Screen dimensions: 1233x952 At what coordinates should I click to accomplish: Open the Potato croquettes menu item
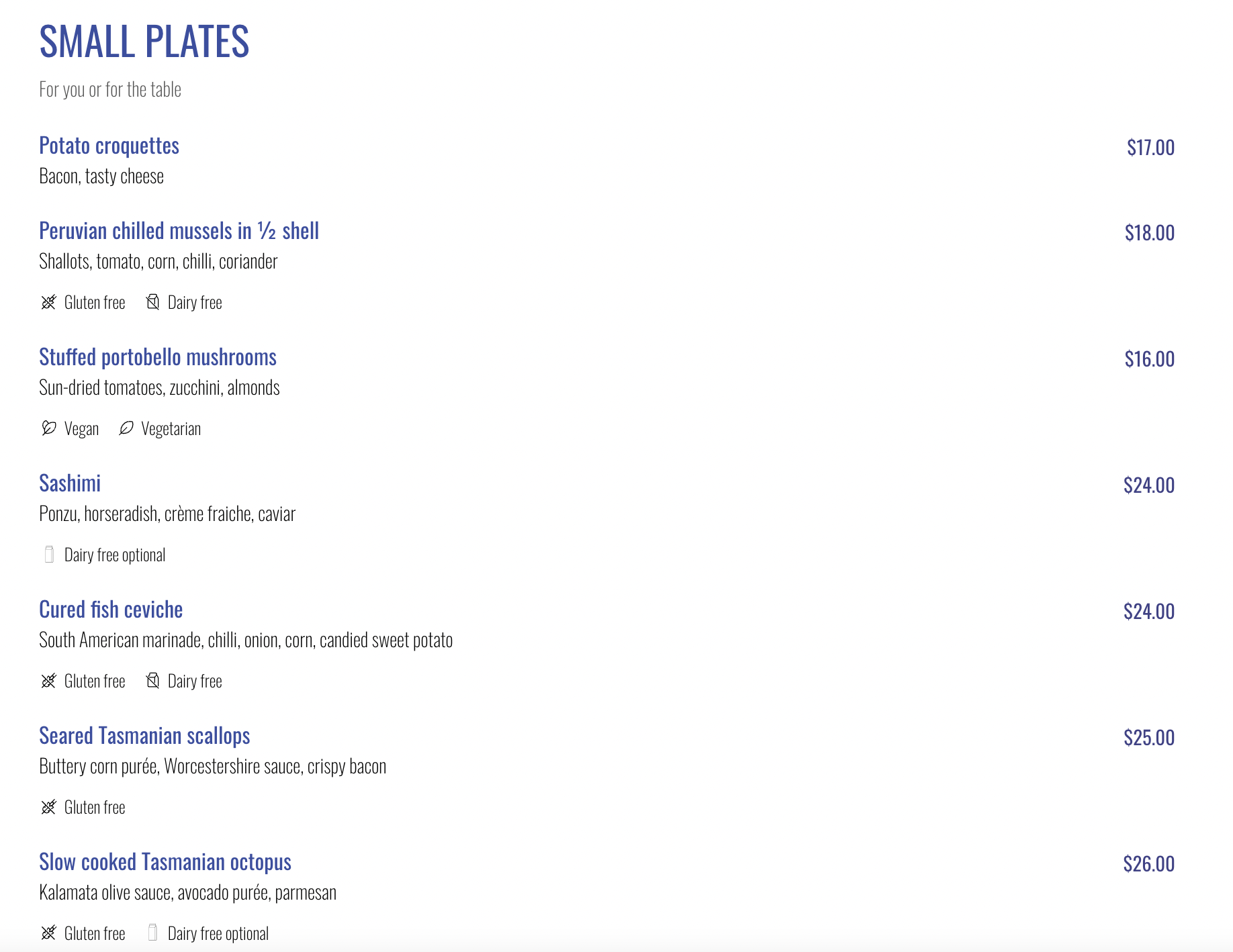(109, 146)
